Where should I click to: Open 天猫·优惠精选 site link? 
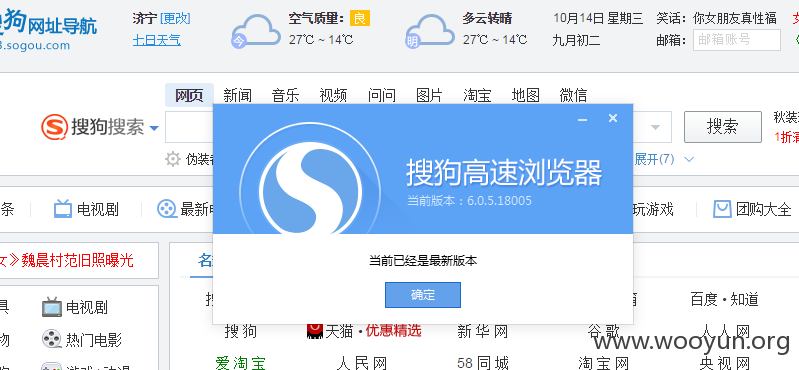point(373,331)
